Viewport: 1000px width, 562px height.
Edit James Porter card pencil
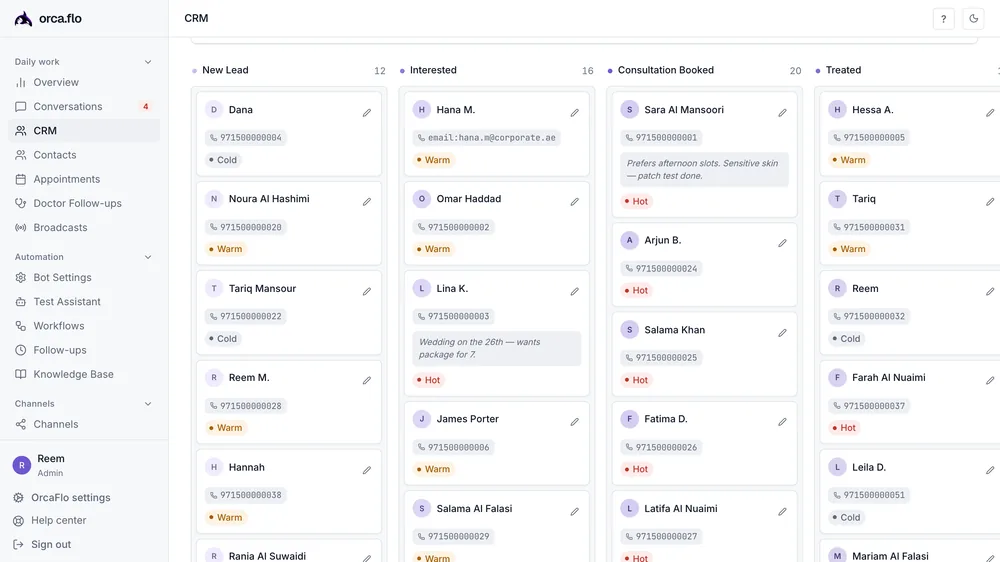[575, 422]
